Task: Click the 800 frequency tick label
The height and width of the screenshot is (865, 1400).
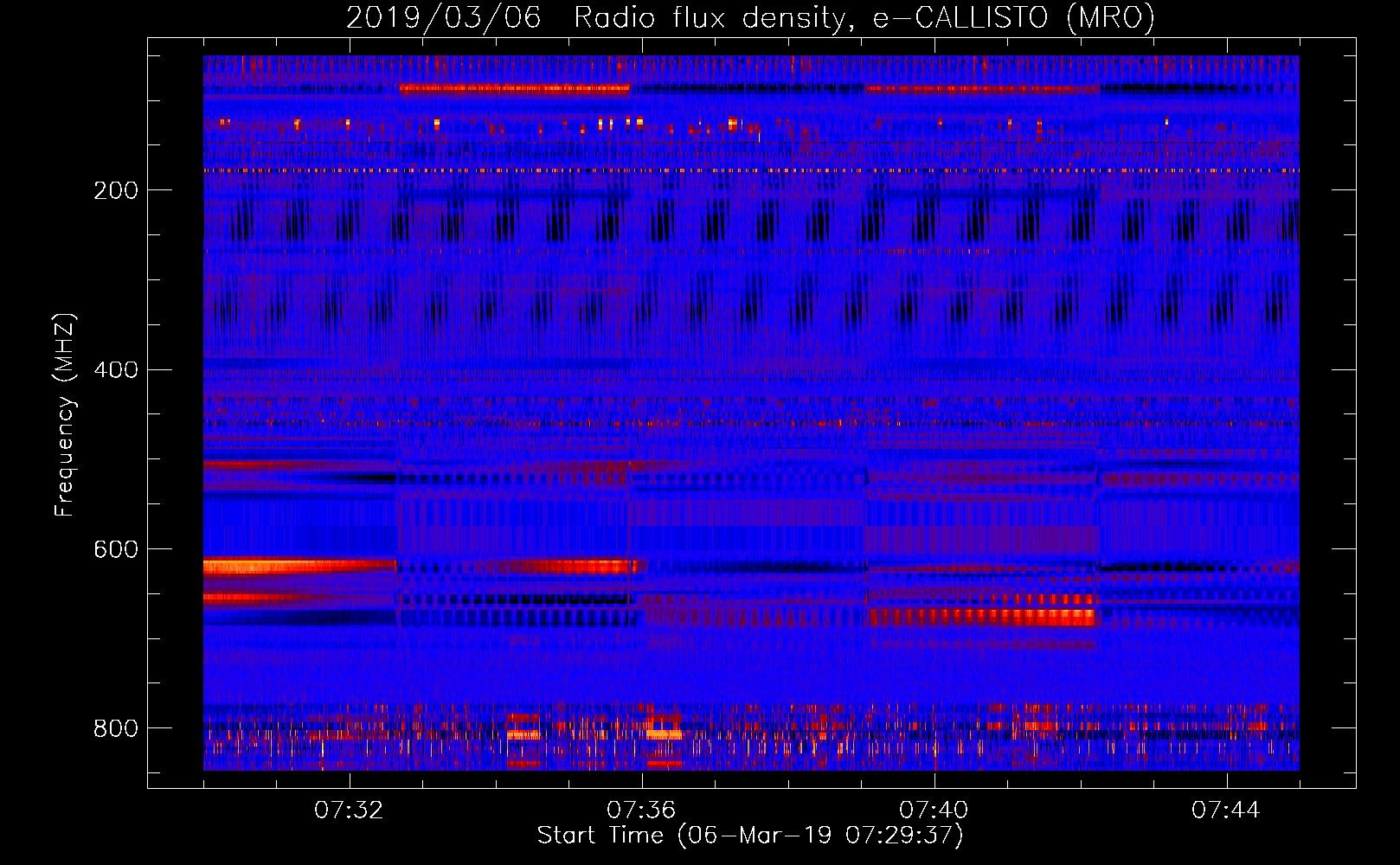Action: coord(116,728)
